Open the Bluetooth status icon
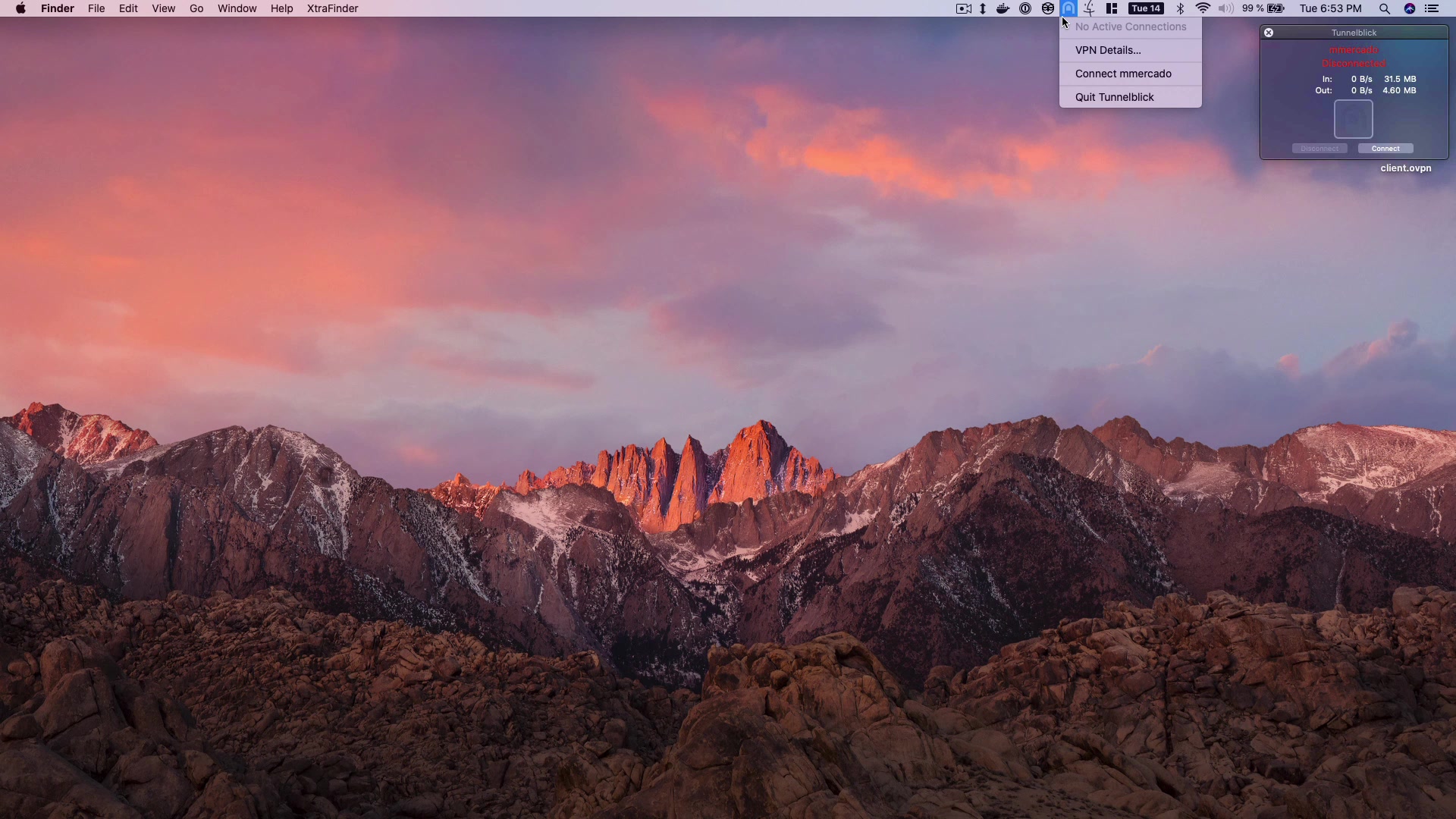 (x=1180, y=8)
